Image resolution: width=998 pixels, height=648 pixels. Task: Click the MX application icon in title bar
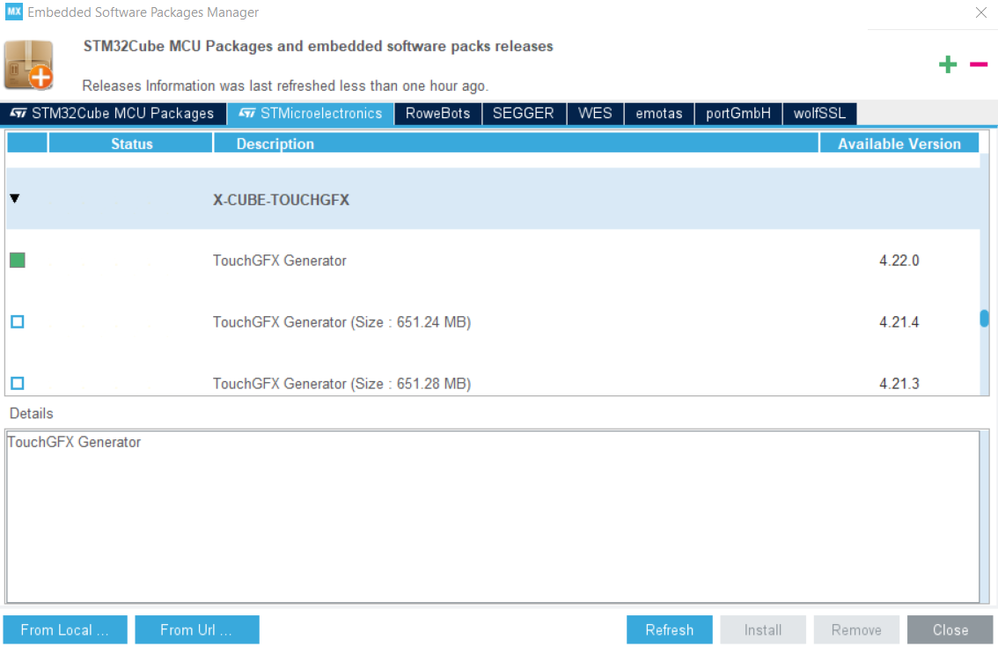tap(13, 11)
